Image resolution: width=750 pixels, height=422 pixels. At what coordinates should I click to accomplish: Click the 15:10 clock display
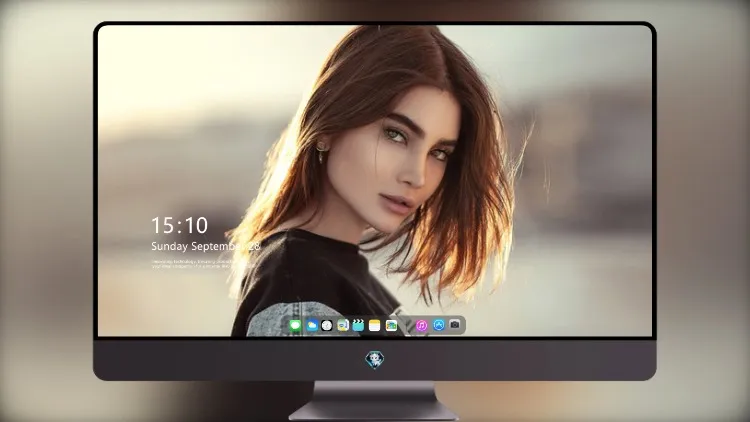click(180, 225)
